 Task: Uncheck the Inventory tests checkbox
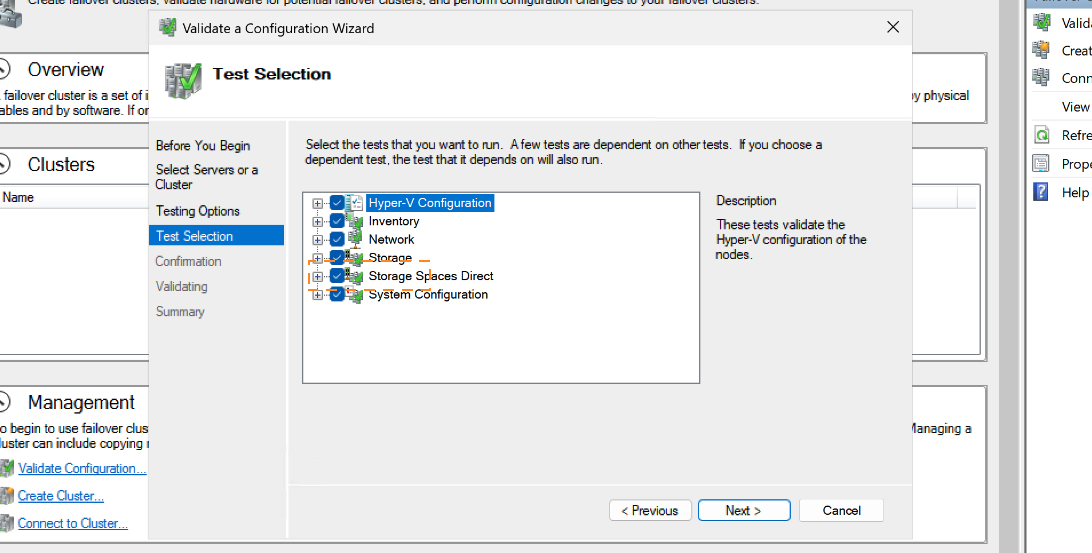[337, 221]
